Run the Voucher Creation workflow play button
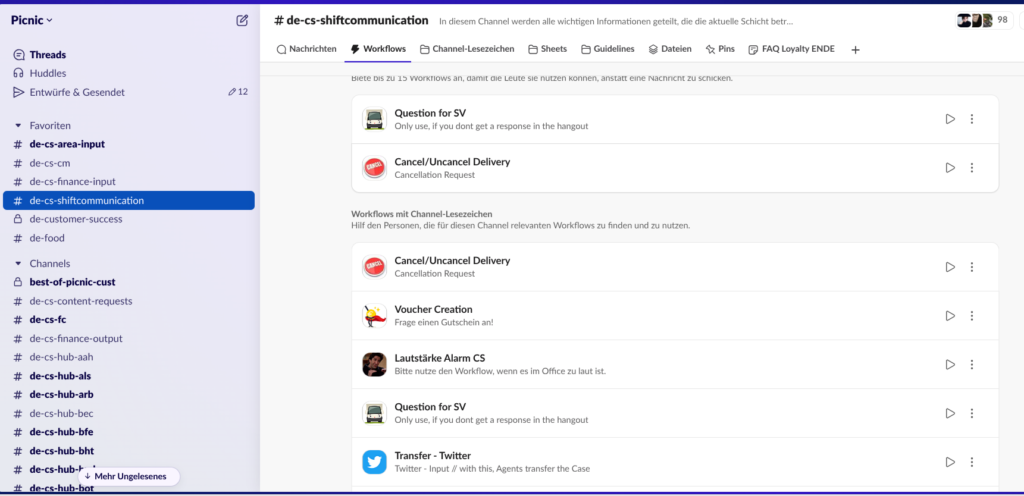This screenshot has height=496, width=1024. pos(950,316)
